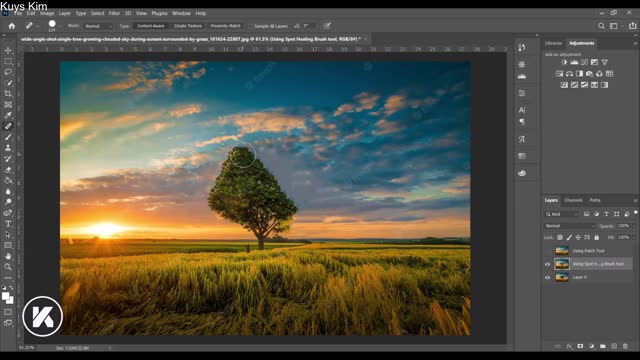
Task: Open the Character panel icon
Action: 522,109
